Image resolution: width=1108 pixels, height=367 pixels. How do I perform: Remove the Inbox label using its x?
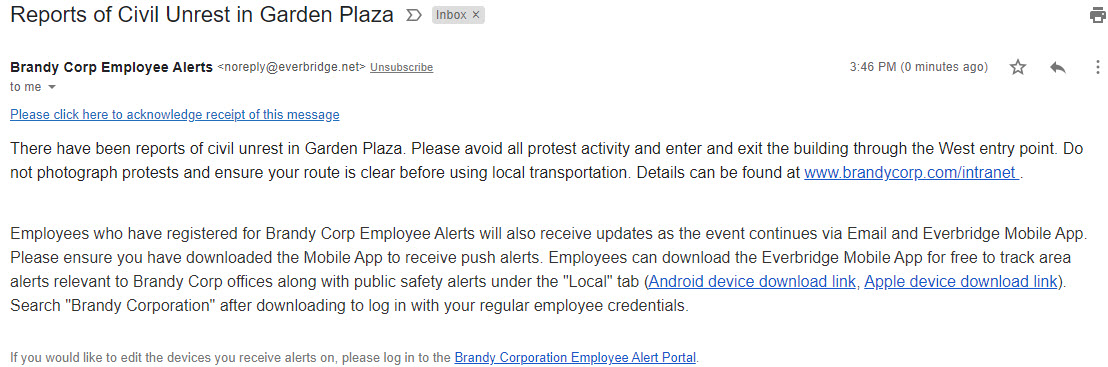point(476,15)
